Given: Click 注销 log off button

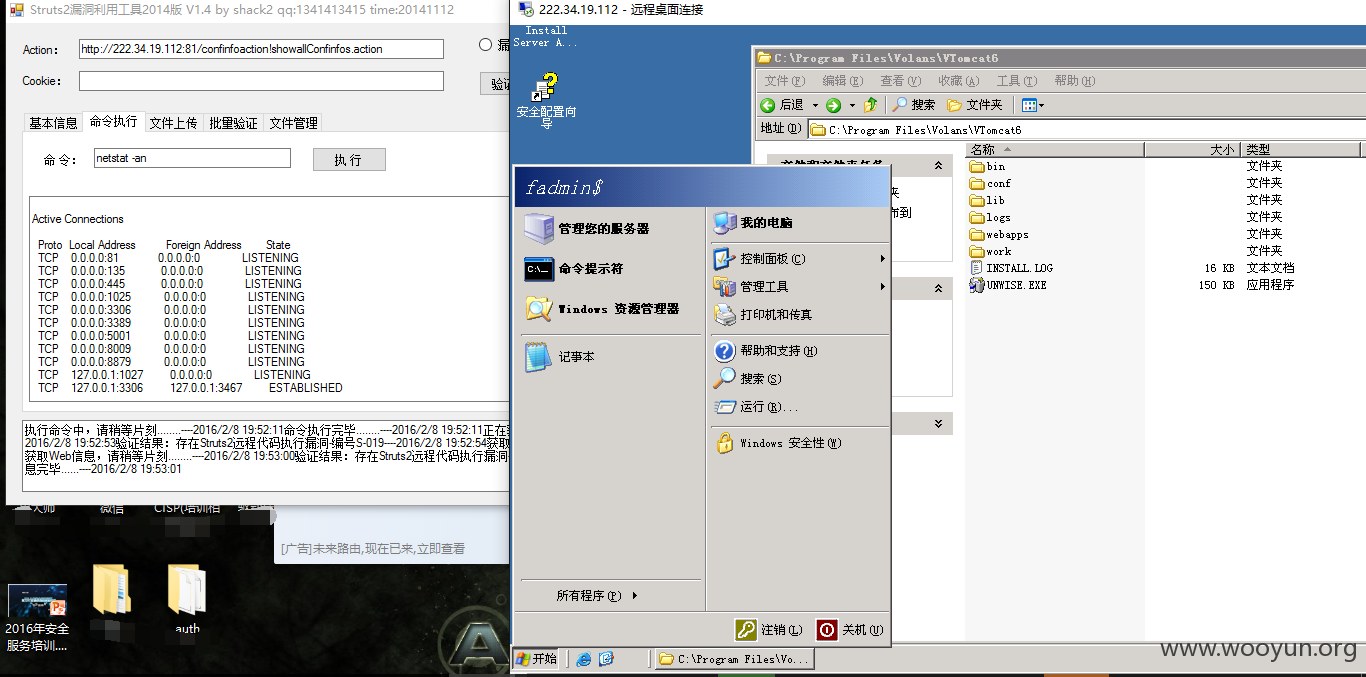Looking at the screenshot, I should pyautogui.click(x=769, y=630).
